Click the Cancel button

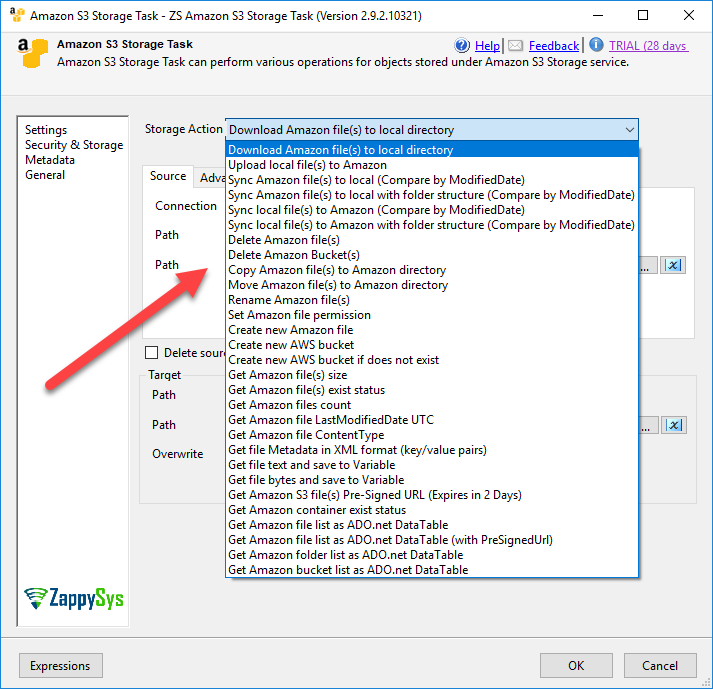pos(660,665)
